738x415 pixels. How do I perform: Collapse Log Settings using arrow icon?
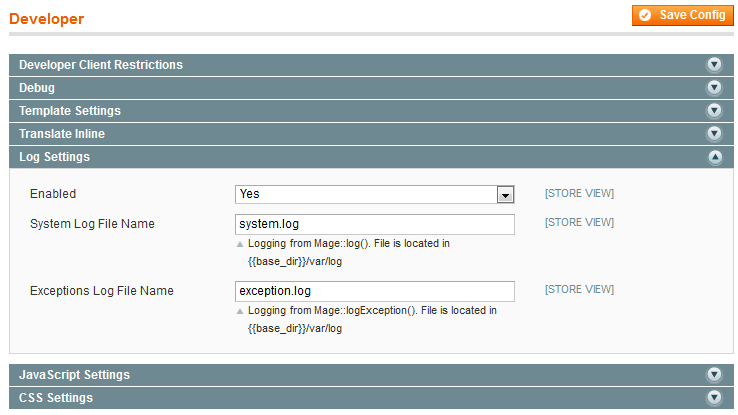pos(714,157)
